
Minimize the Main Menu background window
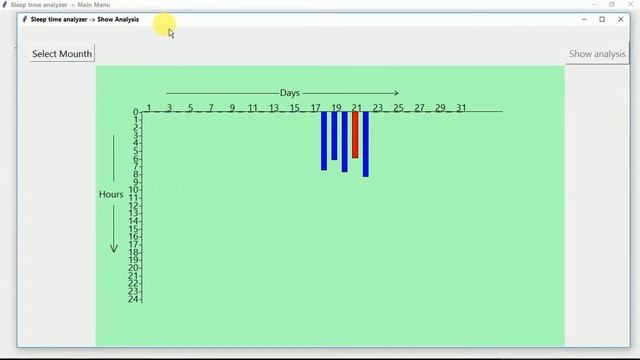click(x=594, y=4)
